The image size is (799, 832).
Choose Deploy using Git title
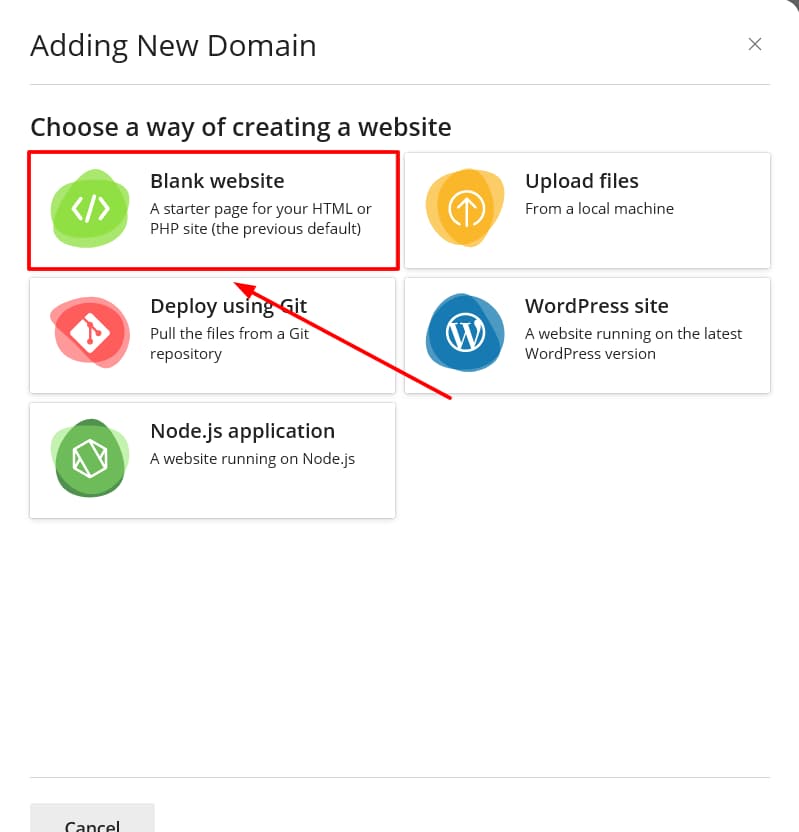point(228,306)
